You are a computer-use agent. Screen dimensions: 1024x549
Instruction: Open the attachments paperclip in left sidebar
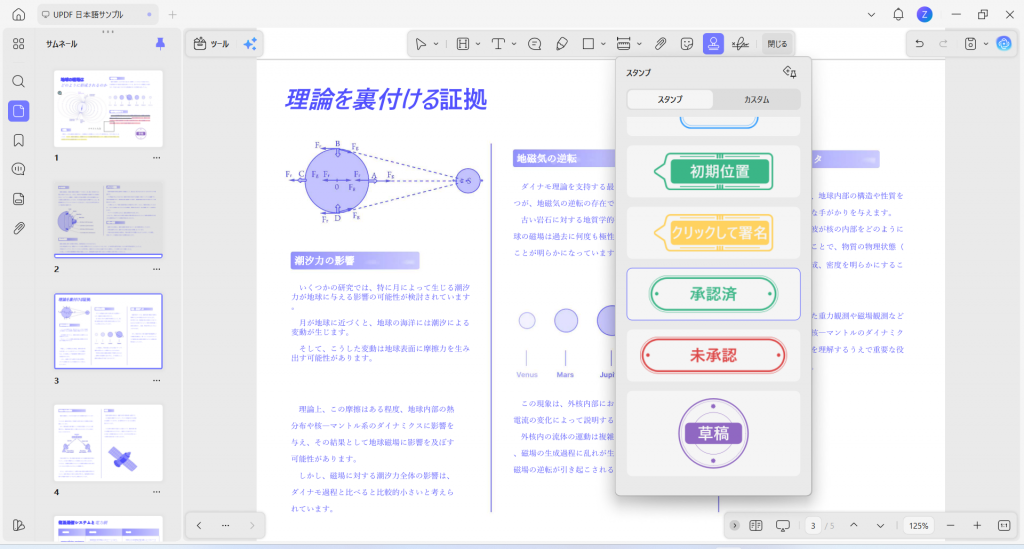18,228
